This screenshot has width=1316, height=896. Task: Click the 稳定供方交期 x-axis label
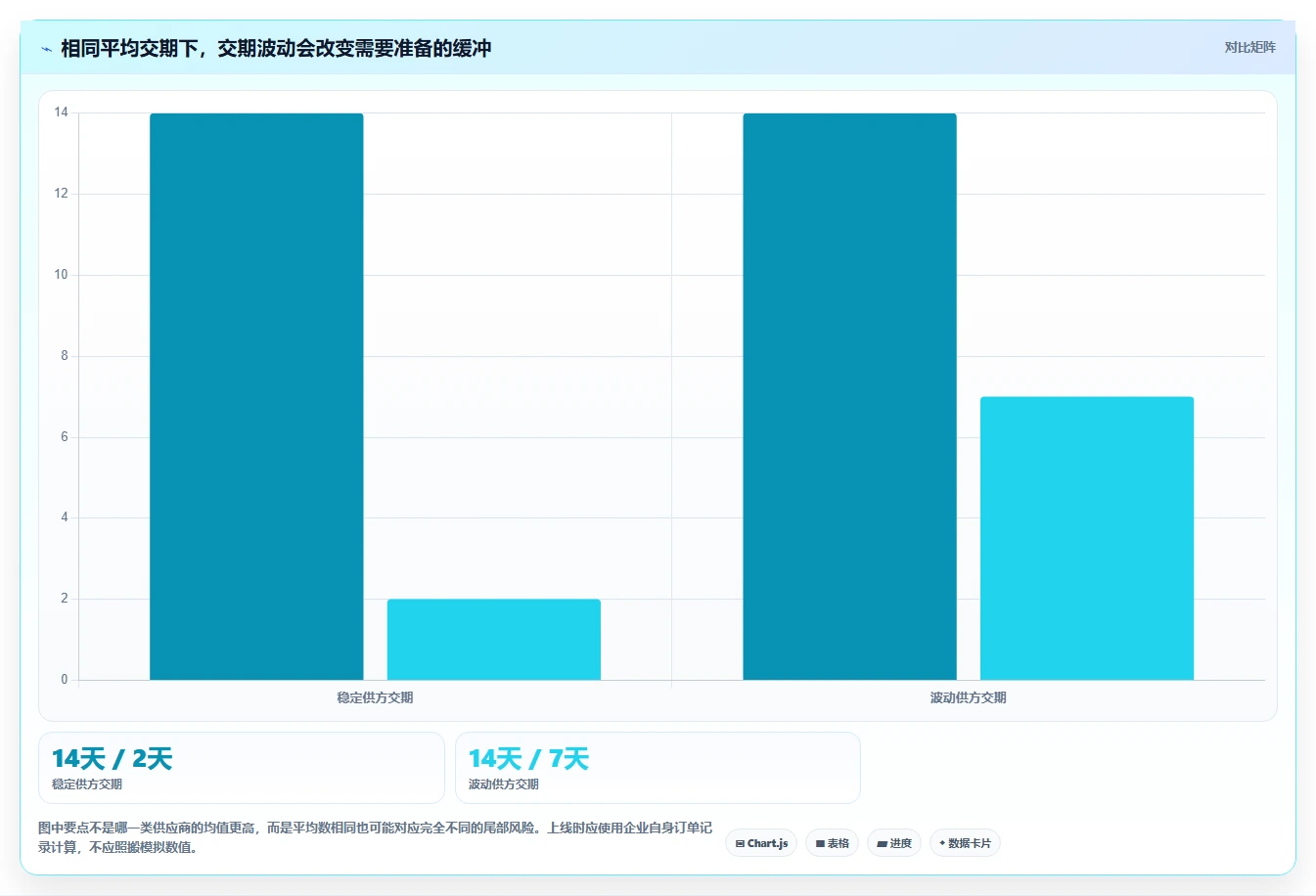pos(375,697)
